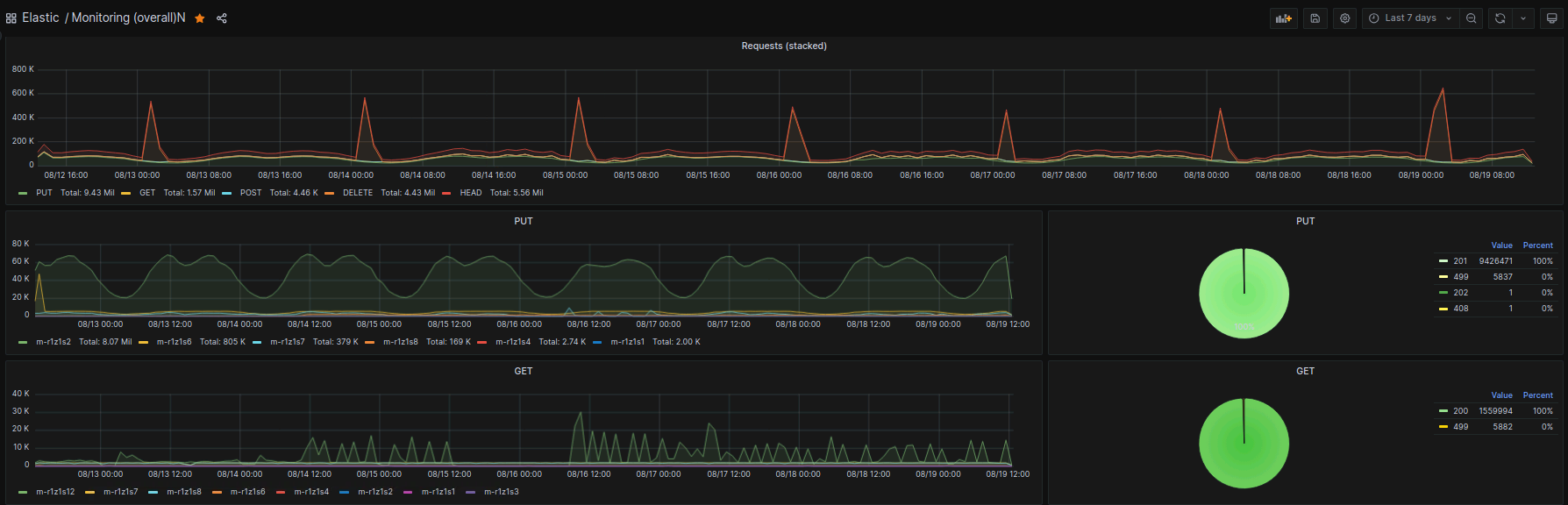The image size is (1568, 505).
Task: Select the 408 row in PUT pie legend
Action: click(x=1496, y=309)
